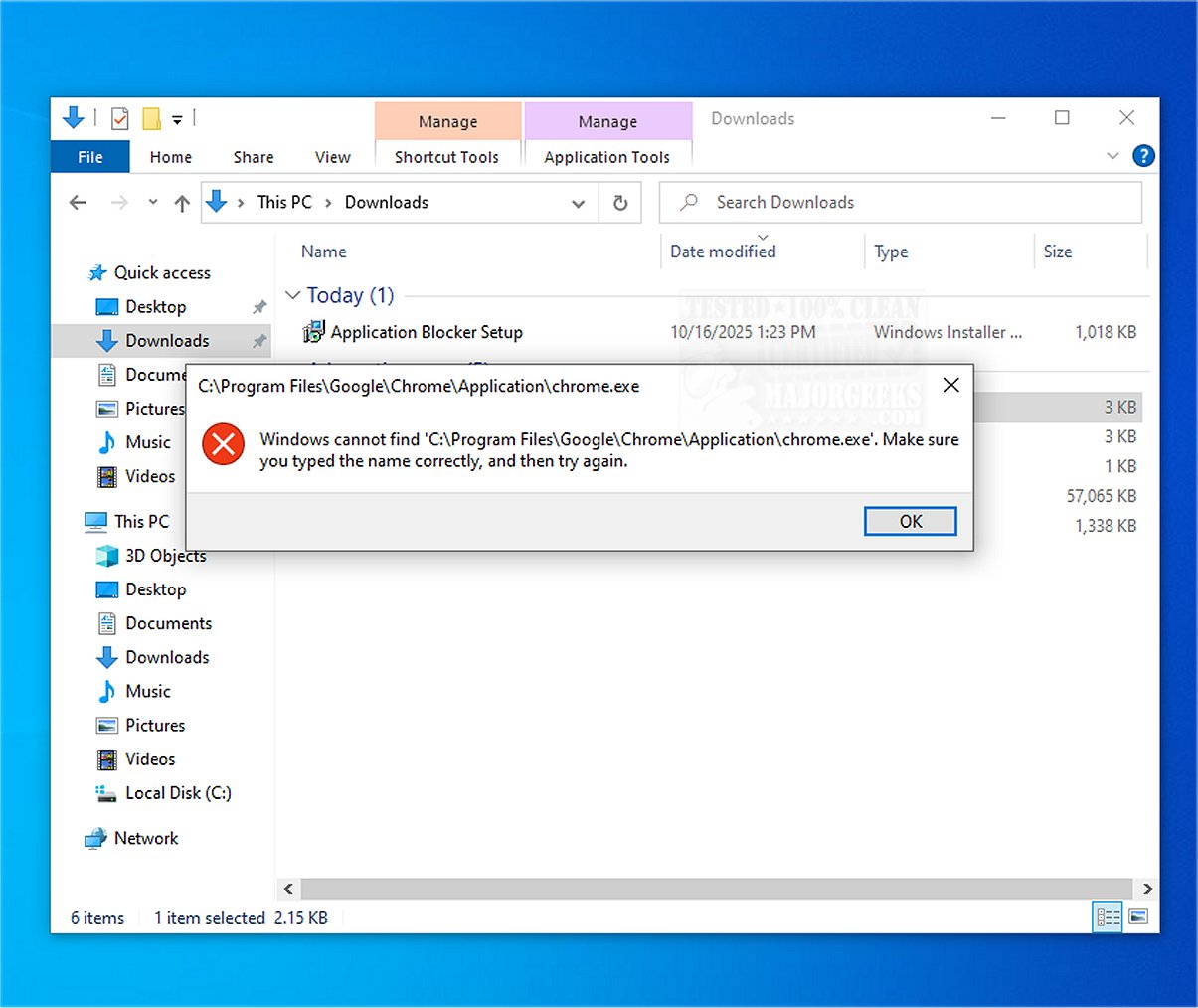The height and width of the screenshot is (1008, 1198).
Task: Open Videos under This PC
Action: click(150, 758)
